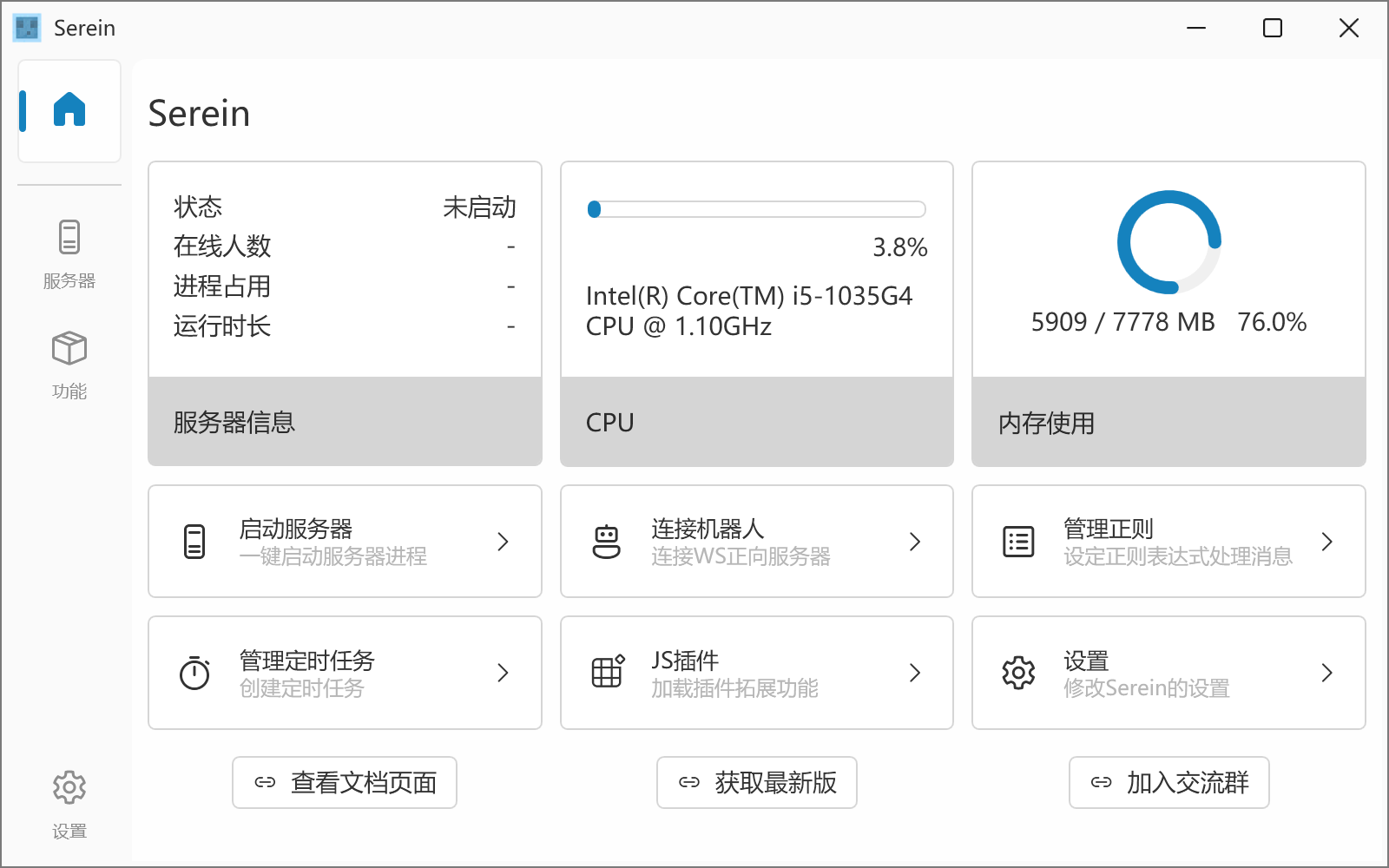Open 设置 at the sidebar bottom
Viewport: 1389px width, 868px height.
(69, 804)
